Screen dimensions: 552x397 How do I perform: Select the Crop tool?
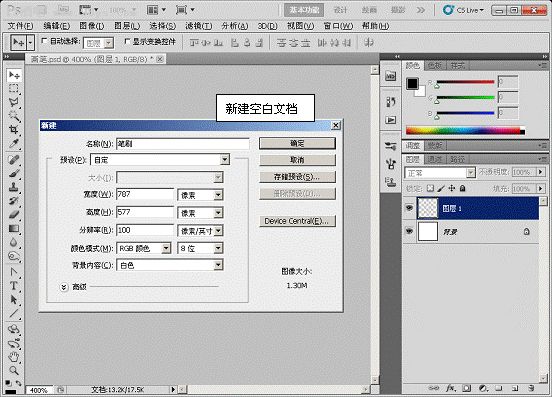(14, 130)
